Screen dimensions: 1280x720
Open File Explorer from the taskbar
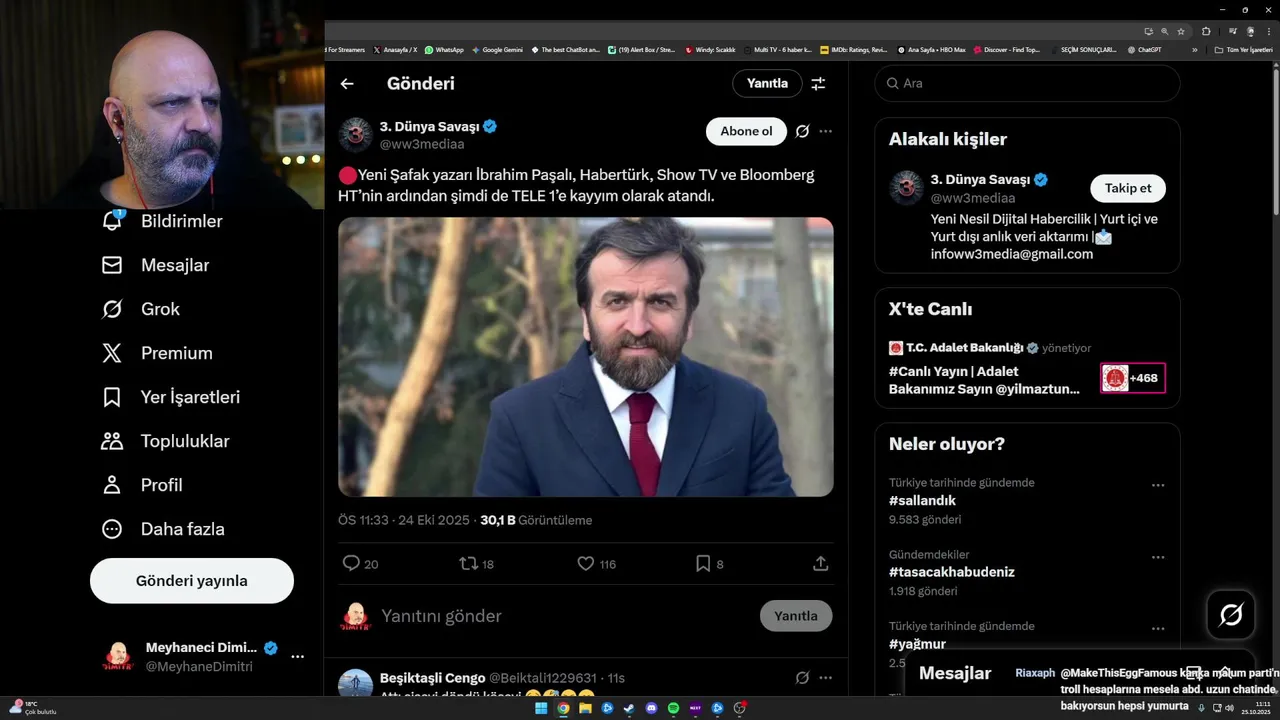tap(585, 708)
